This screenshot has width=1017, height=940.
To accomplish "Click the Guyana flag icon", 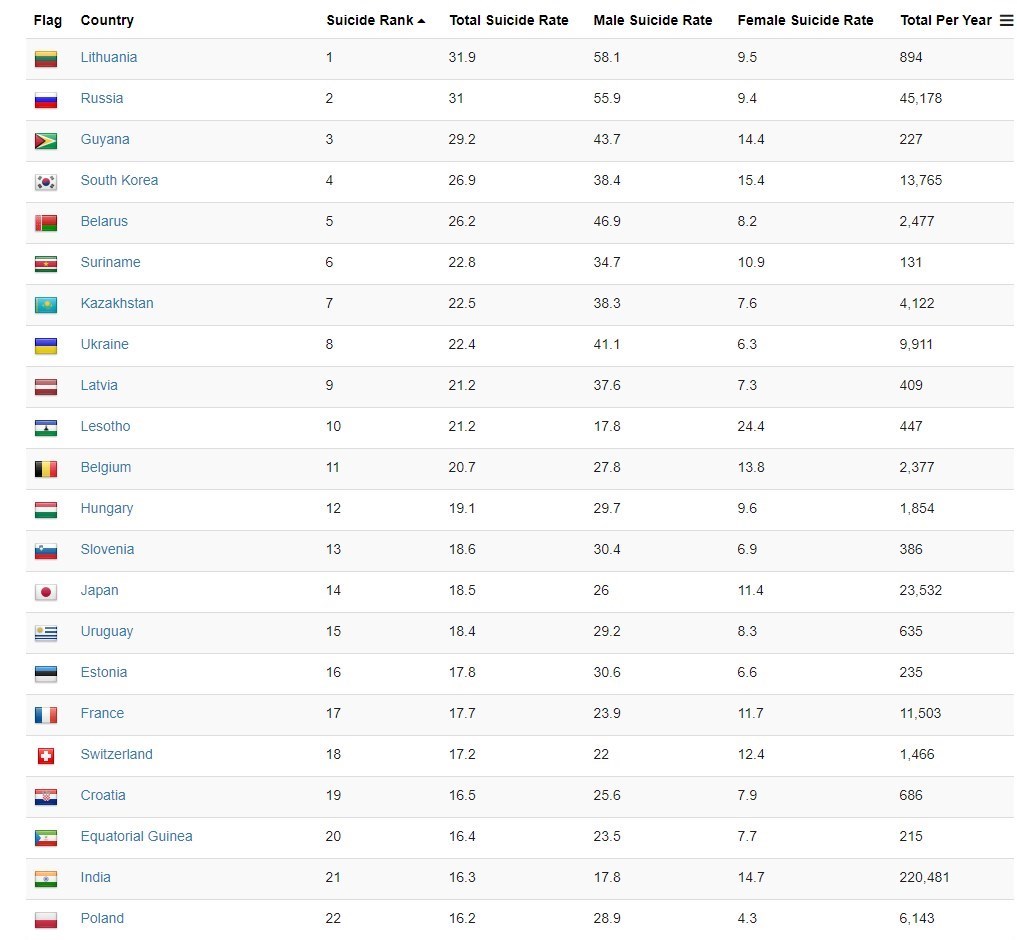I will pos(46,141).
